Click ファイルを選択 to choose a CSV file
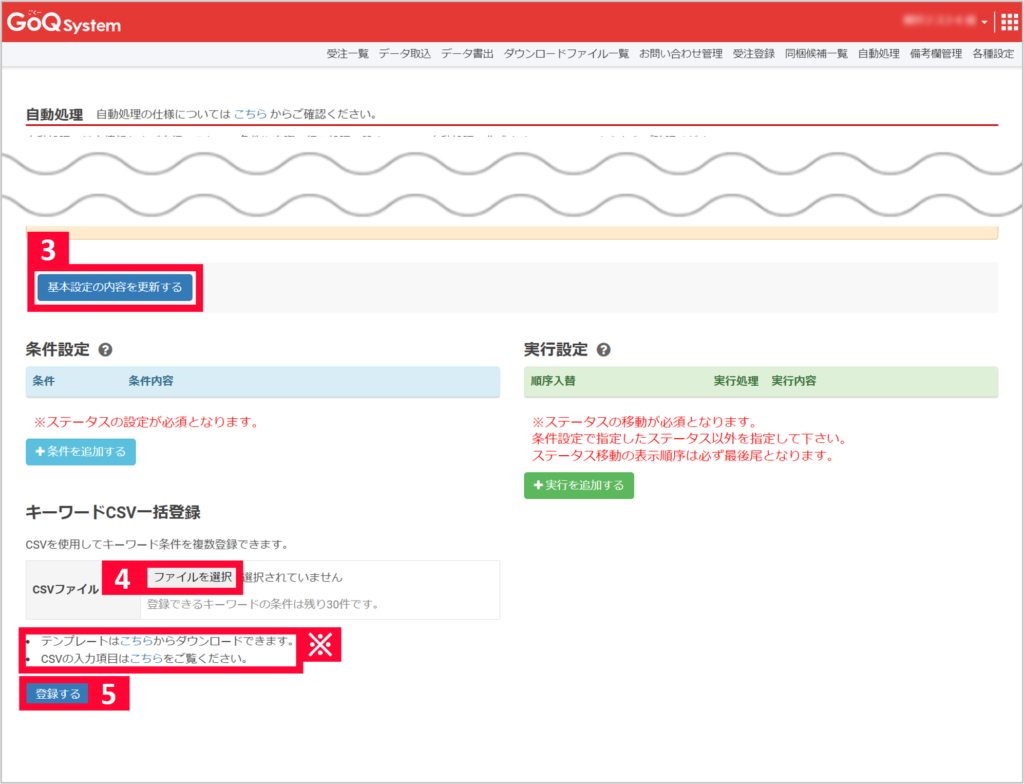 tap(192, 578)
